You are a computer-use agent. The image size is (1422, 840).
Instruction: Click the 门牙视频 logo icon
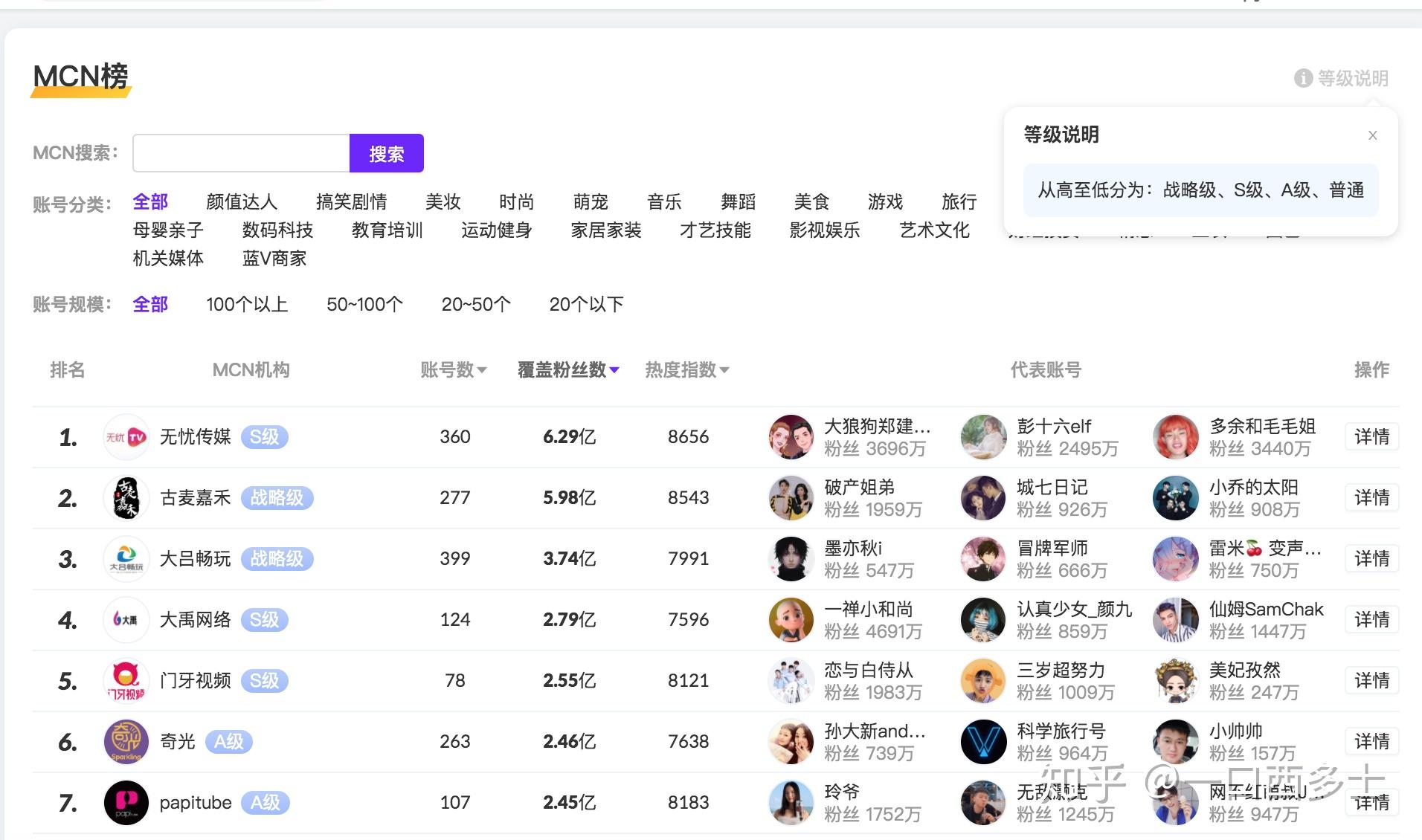[126, 681]
